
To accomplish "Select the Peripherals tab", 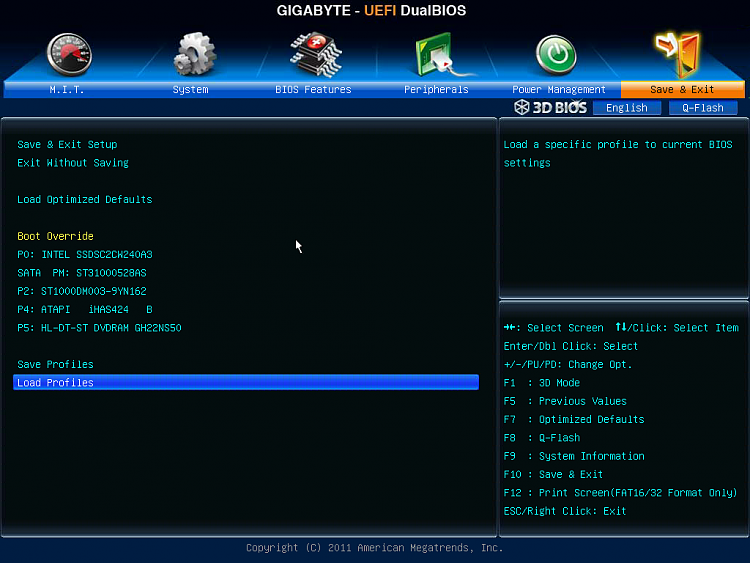I will tap(436, 89).
